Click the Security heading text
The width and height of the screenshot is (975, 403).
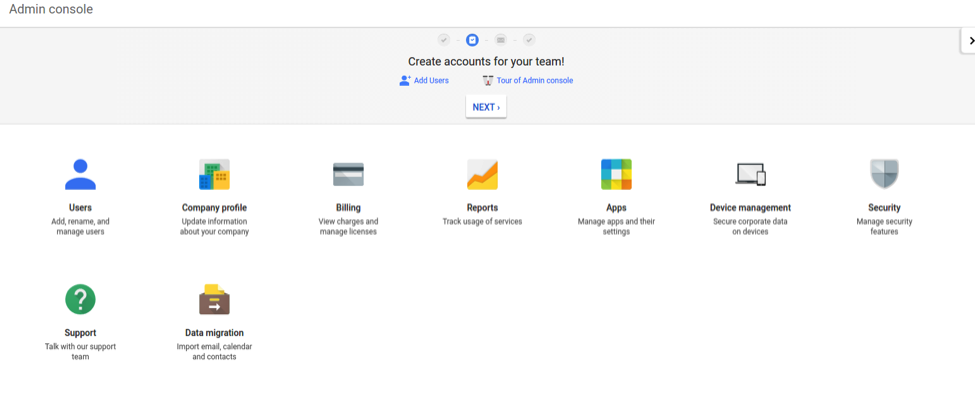point(884,208)
